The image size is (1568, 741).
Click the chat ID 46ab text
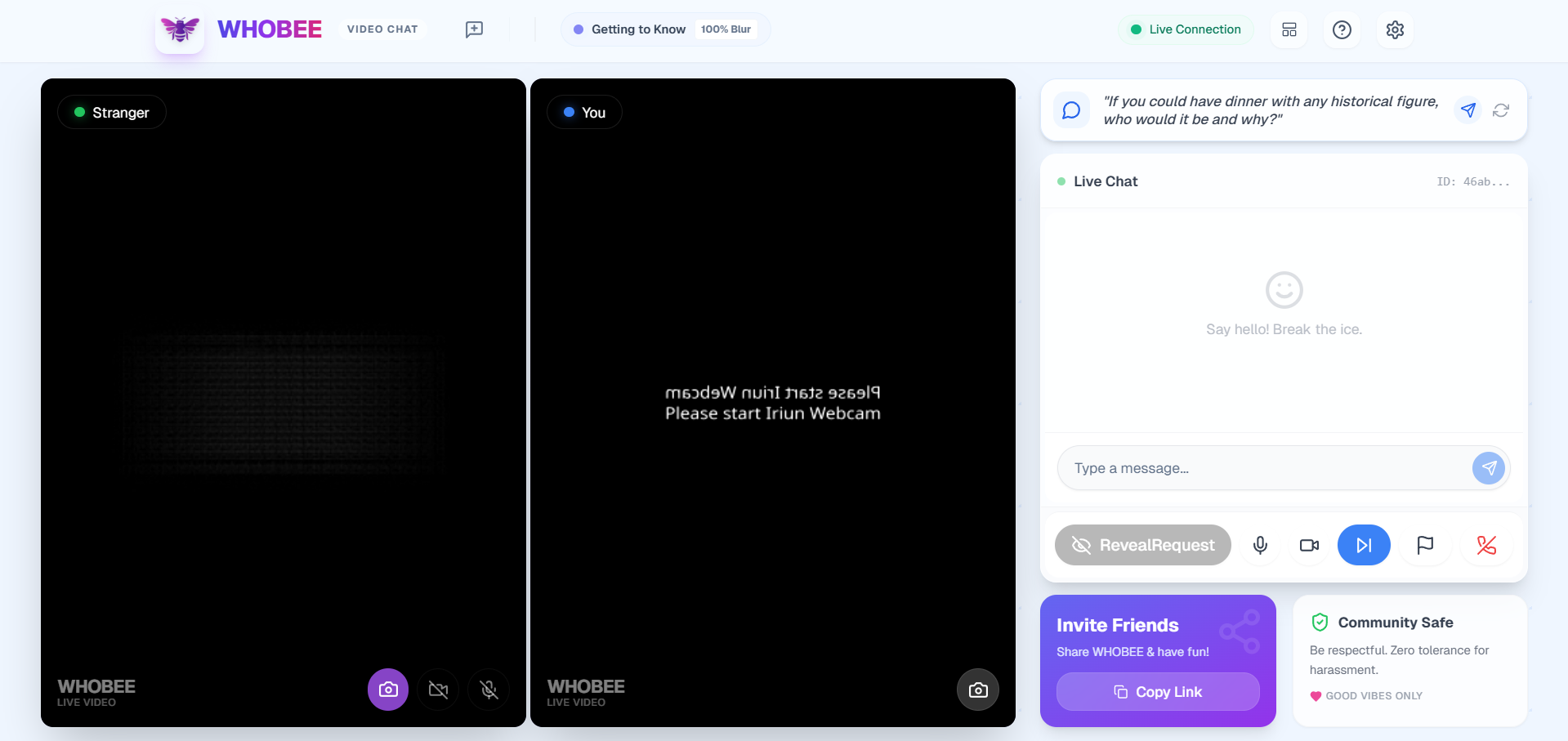pos(1473,181)
